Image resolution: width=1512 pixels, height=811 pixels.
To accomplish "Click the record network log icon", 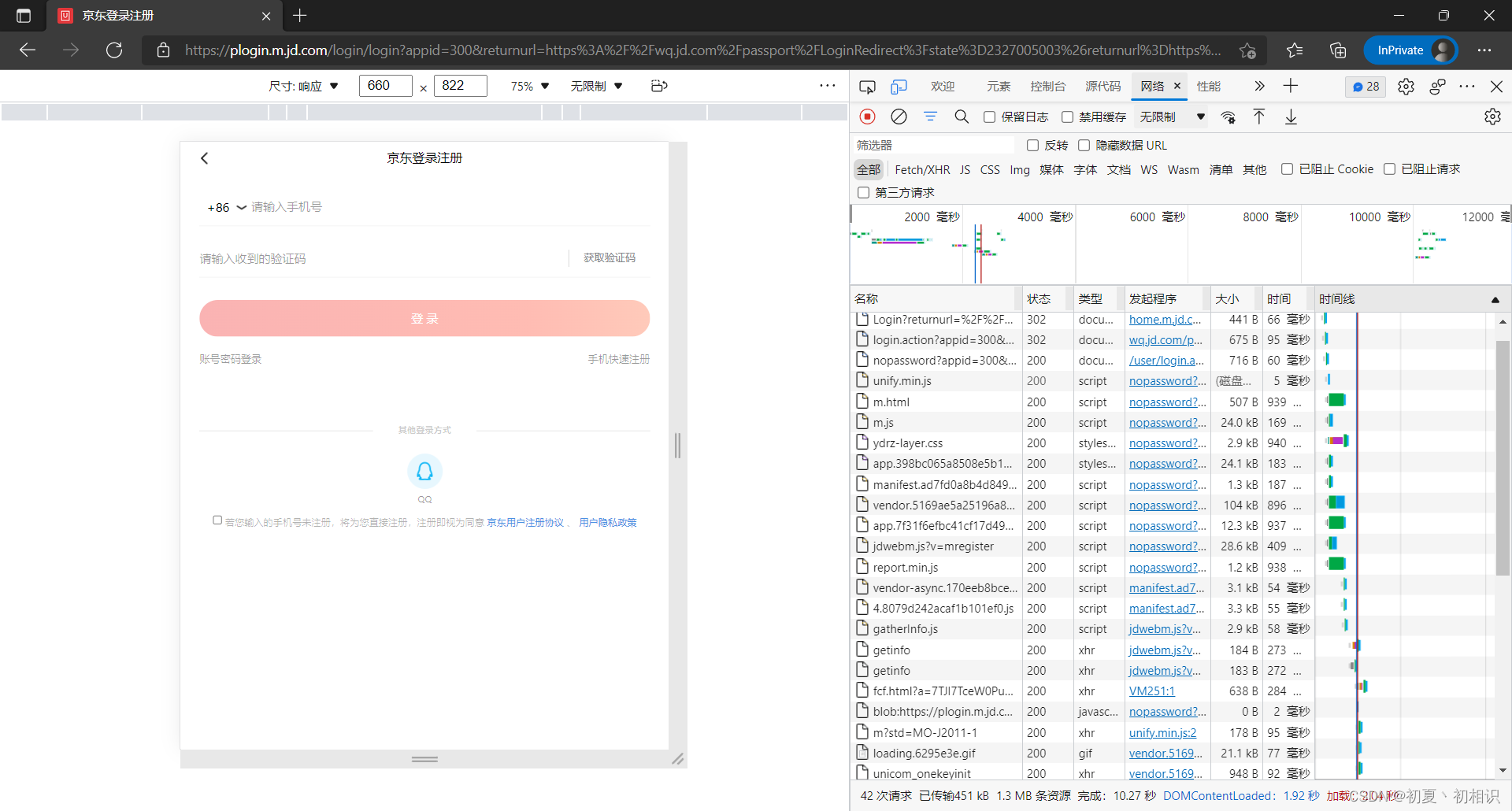I will point(867,117).
